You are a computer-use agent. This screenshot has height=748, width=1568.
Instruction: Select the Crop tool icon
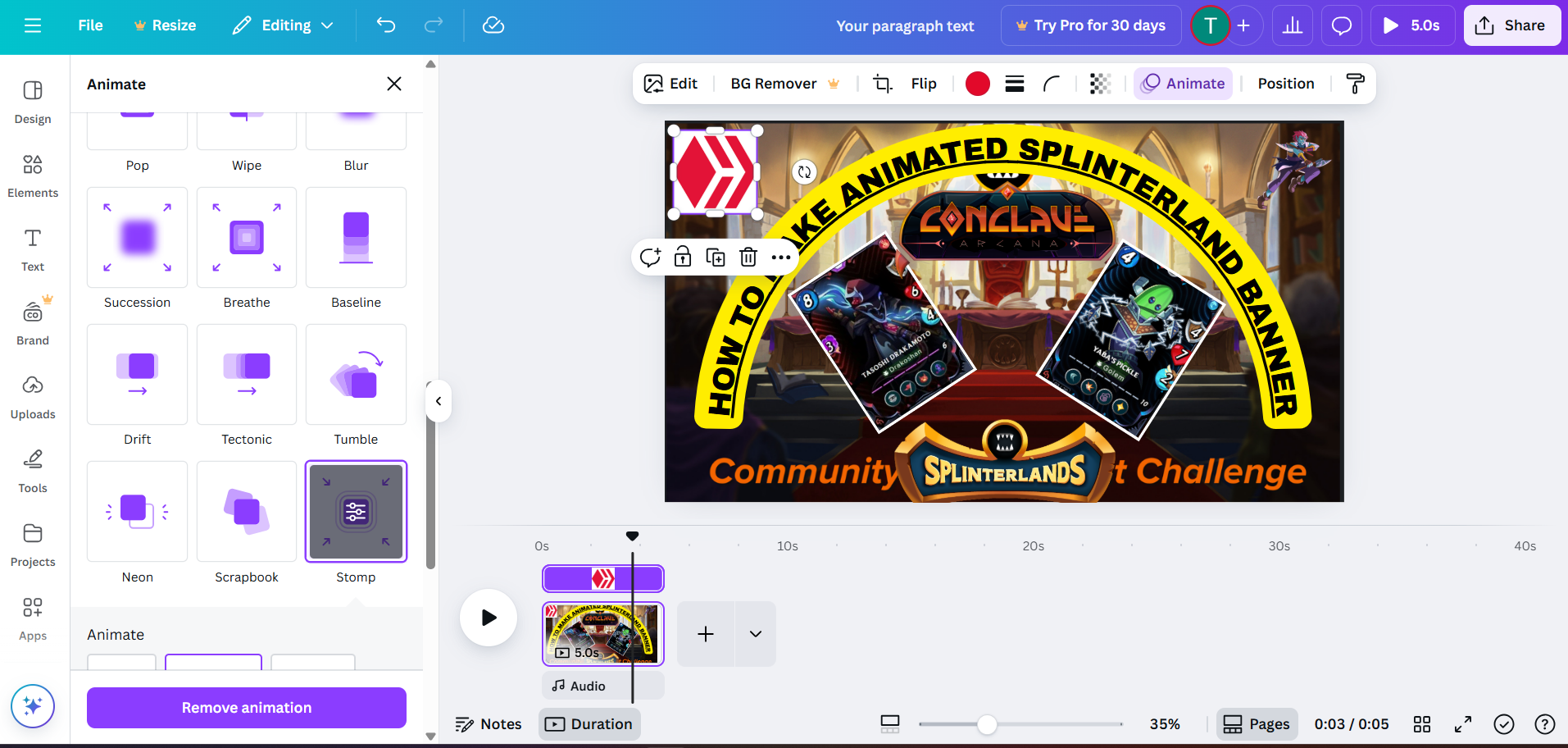tap(883, 84)
